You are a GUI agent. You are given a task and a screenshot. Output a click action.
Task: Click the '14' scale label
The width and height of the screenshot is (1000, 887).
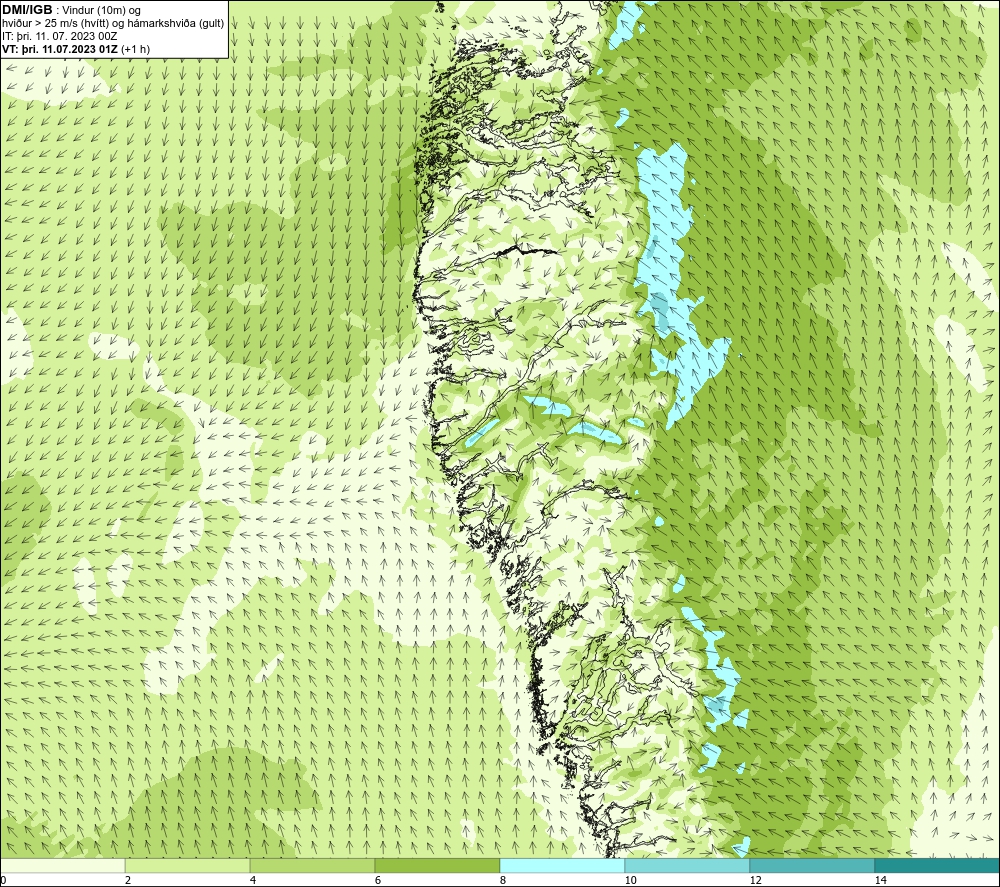880,880
